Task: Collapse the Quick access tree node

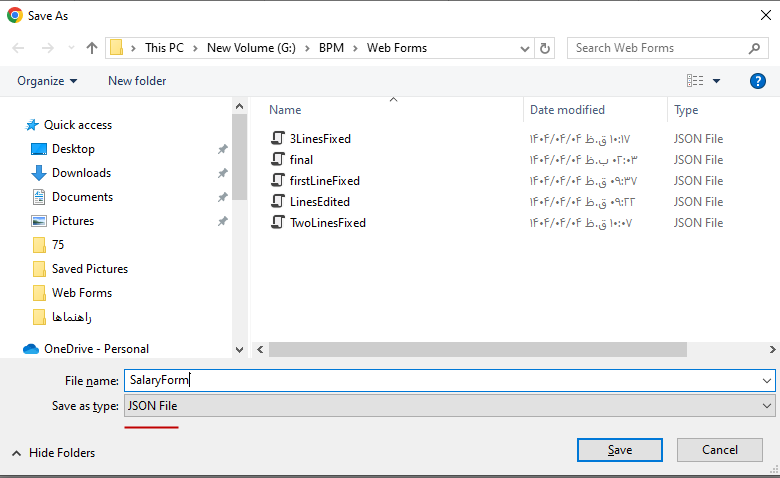Action: [14, 125]
